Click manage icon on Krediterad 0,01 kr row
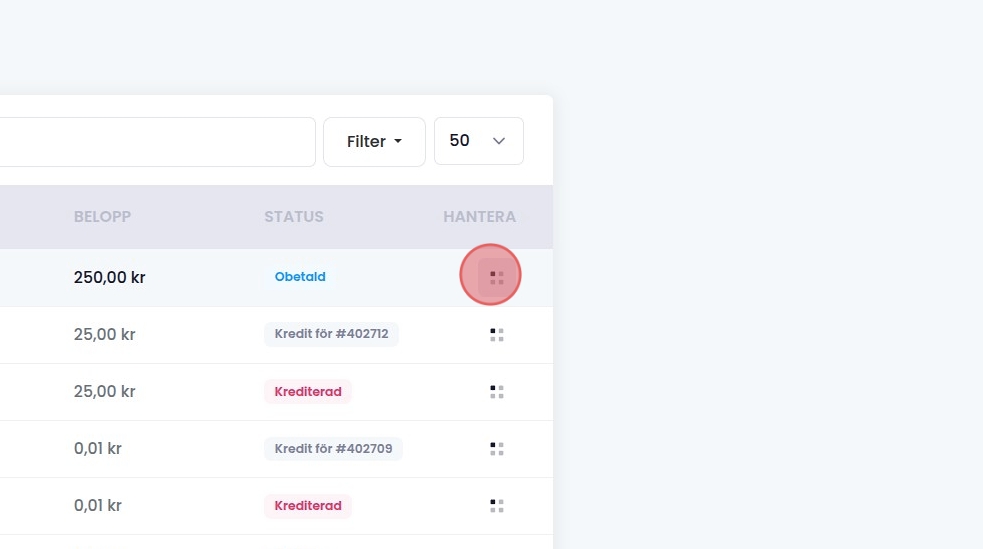This screenshot has height=549, width=983. [496, 506]
